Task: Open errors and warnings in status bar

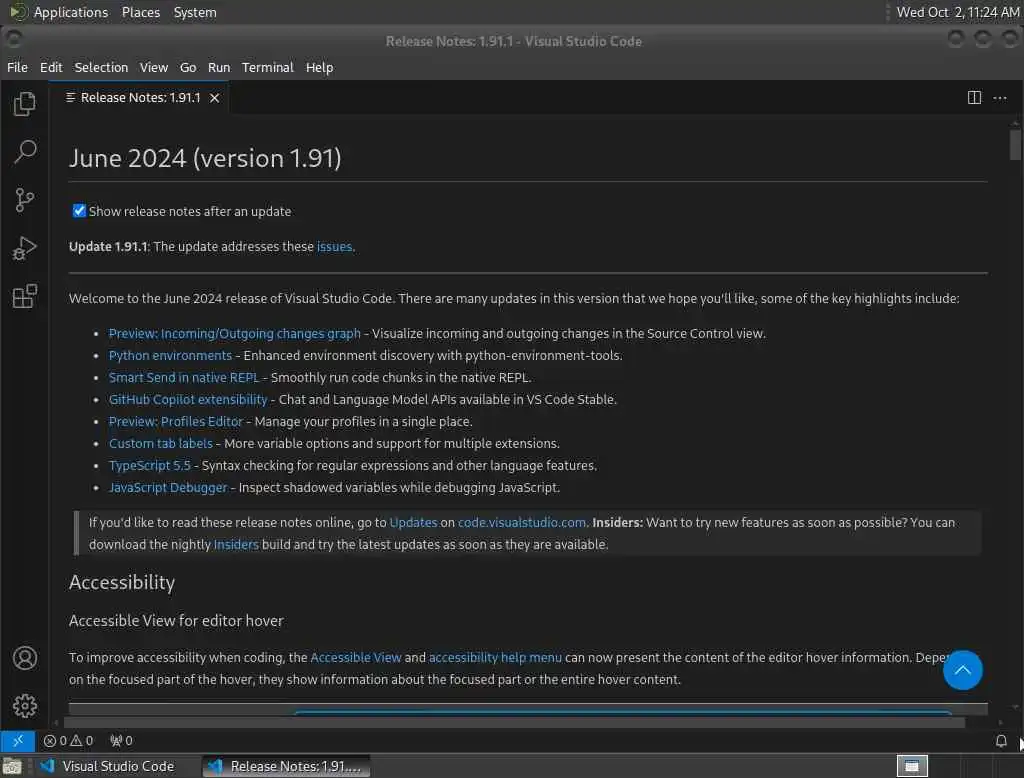Action: [68, 741]
